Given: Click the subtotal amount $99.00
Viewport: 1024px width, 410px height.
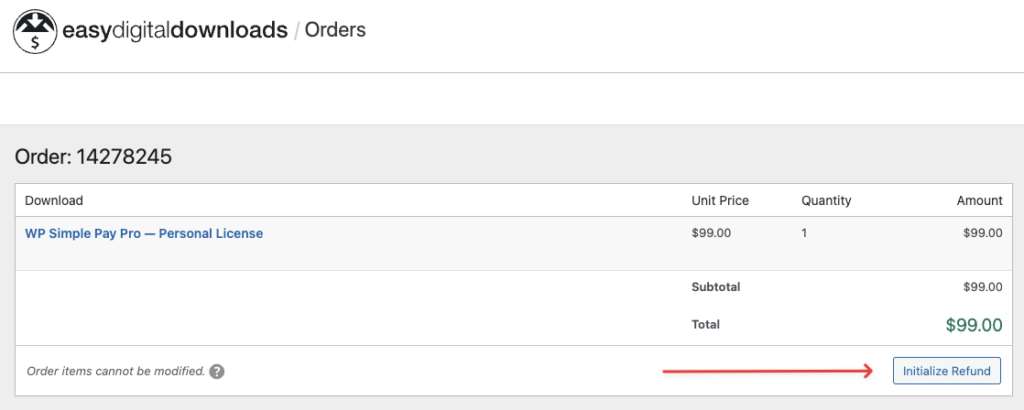Looking at the screenshot, I should pyautogui.click(x=982, y=287).
